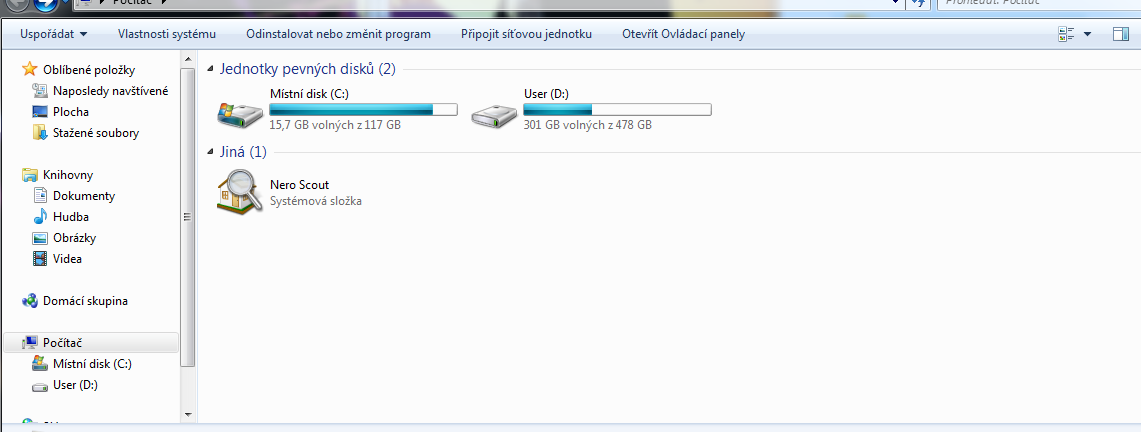Click Odinstalovat nebo změnit program
The width and height of the screenshot is (1141, 432).
(338, 34)
